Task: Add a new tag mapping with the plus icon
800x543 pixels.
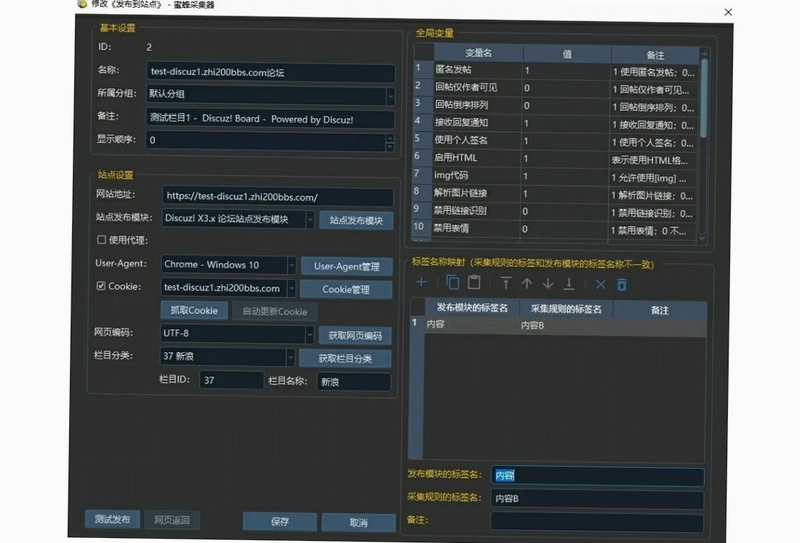Action: tap(421, 282)
